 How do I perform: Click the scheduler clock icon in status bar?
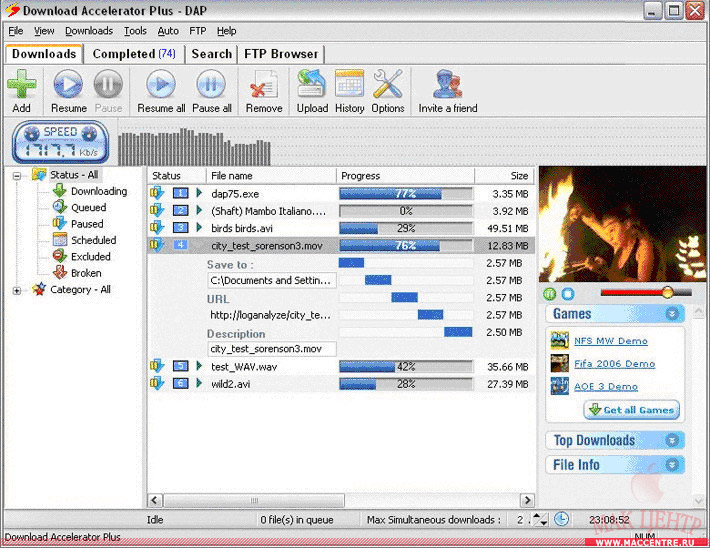pos(561,519)
